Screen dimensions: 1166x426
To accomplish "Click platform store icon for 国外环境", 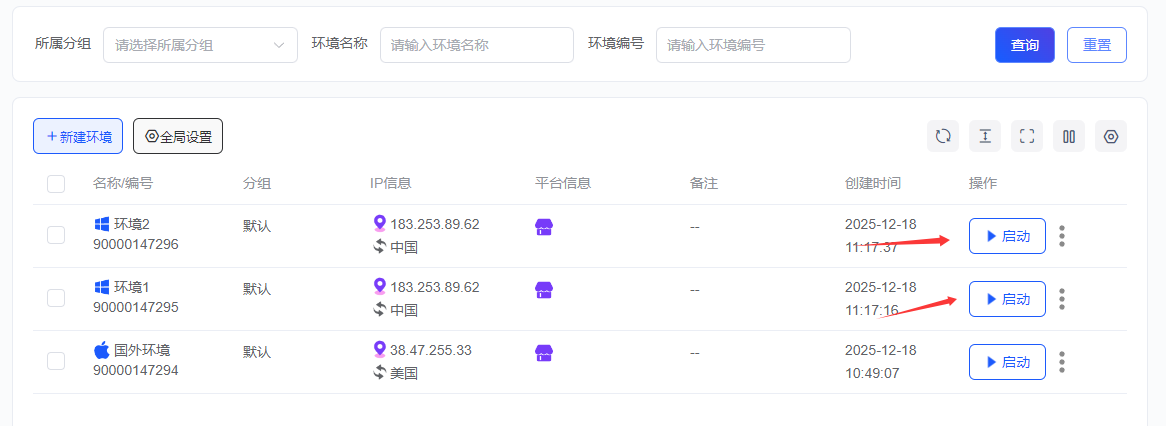I will (544, 353).
